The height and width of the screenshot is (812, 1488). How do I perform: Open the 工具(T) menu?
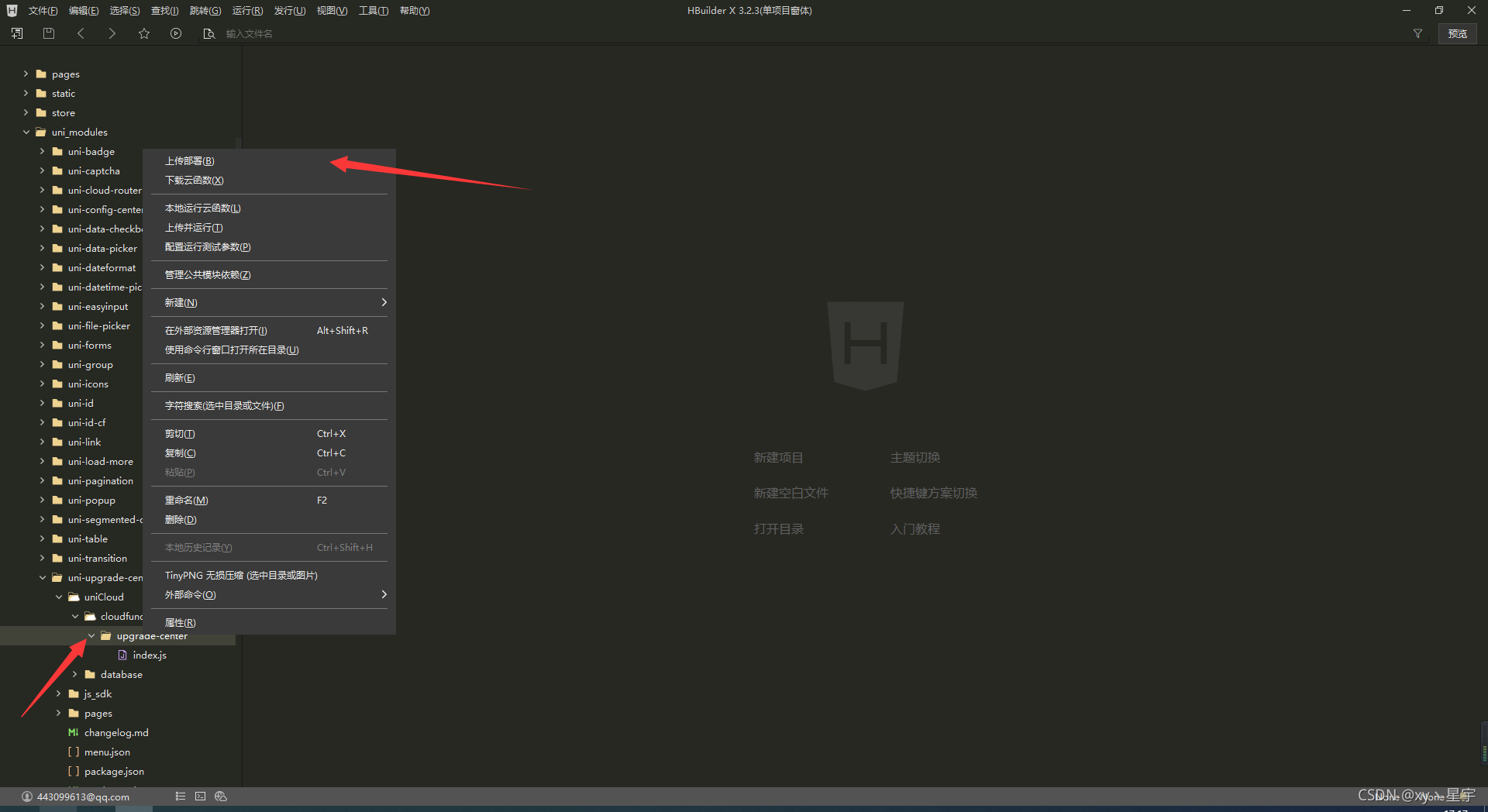[373, 10]
